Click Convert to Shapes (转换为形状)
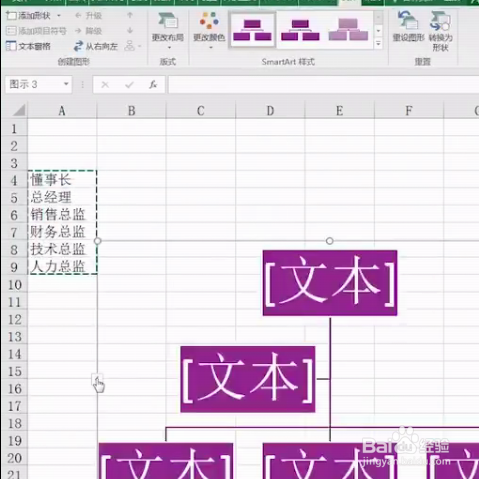 (x=441, y=31)
